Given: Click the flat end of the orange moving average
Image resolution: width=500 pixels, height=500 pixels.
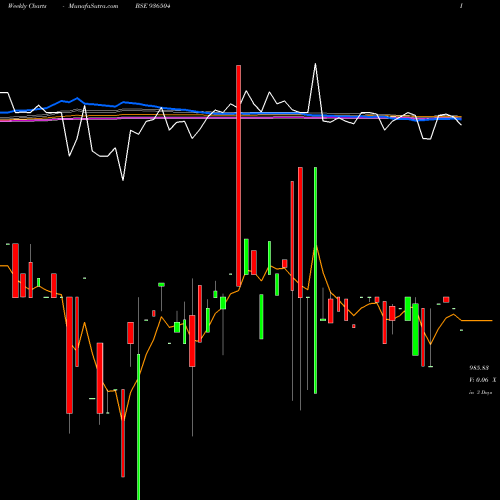Looking at the screenshot, I should (477, 320).
